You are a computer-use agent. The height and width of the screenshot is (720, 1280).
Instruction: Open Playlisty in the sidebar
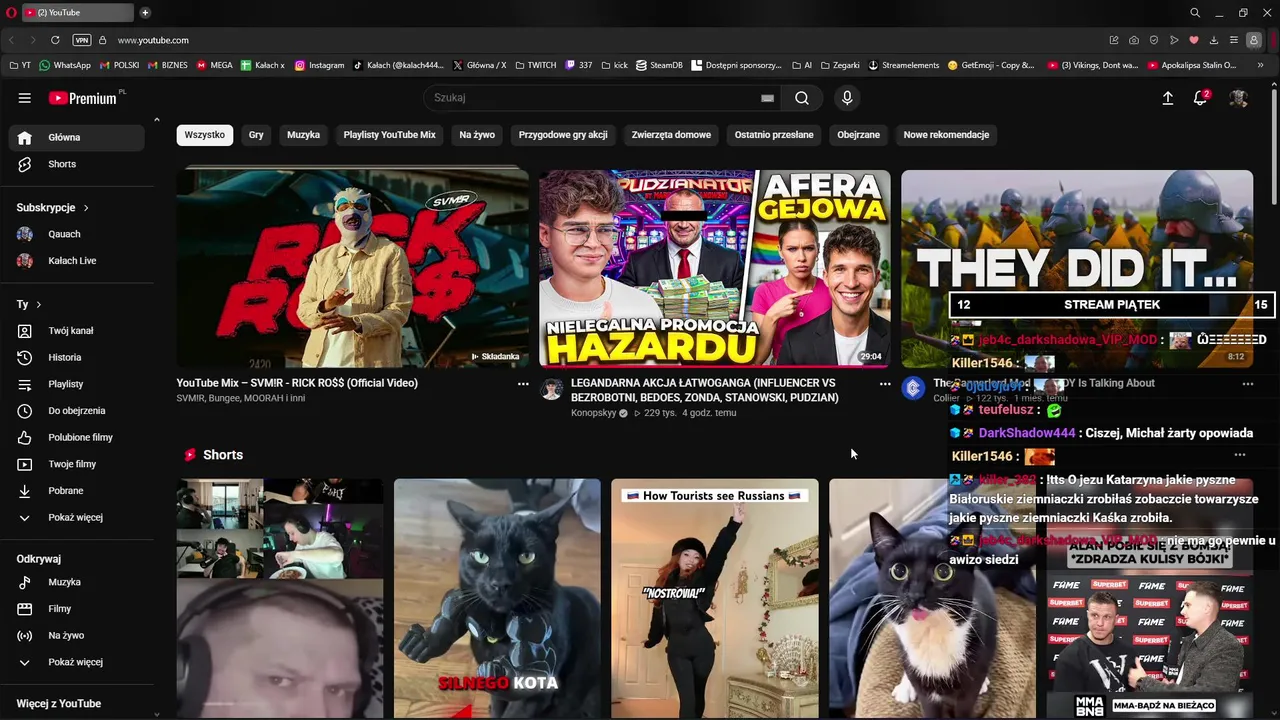point(76,384)
